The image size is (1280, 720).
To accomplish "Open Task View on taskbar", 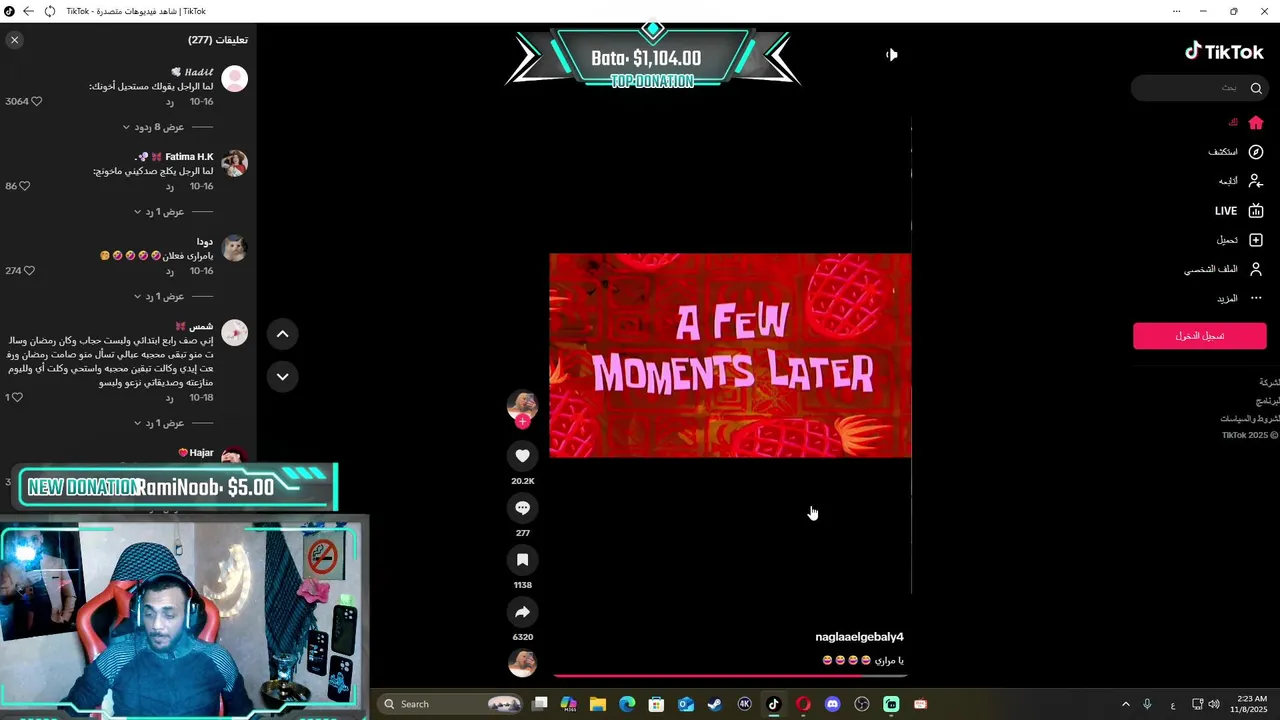I will 540,704.
